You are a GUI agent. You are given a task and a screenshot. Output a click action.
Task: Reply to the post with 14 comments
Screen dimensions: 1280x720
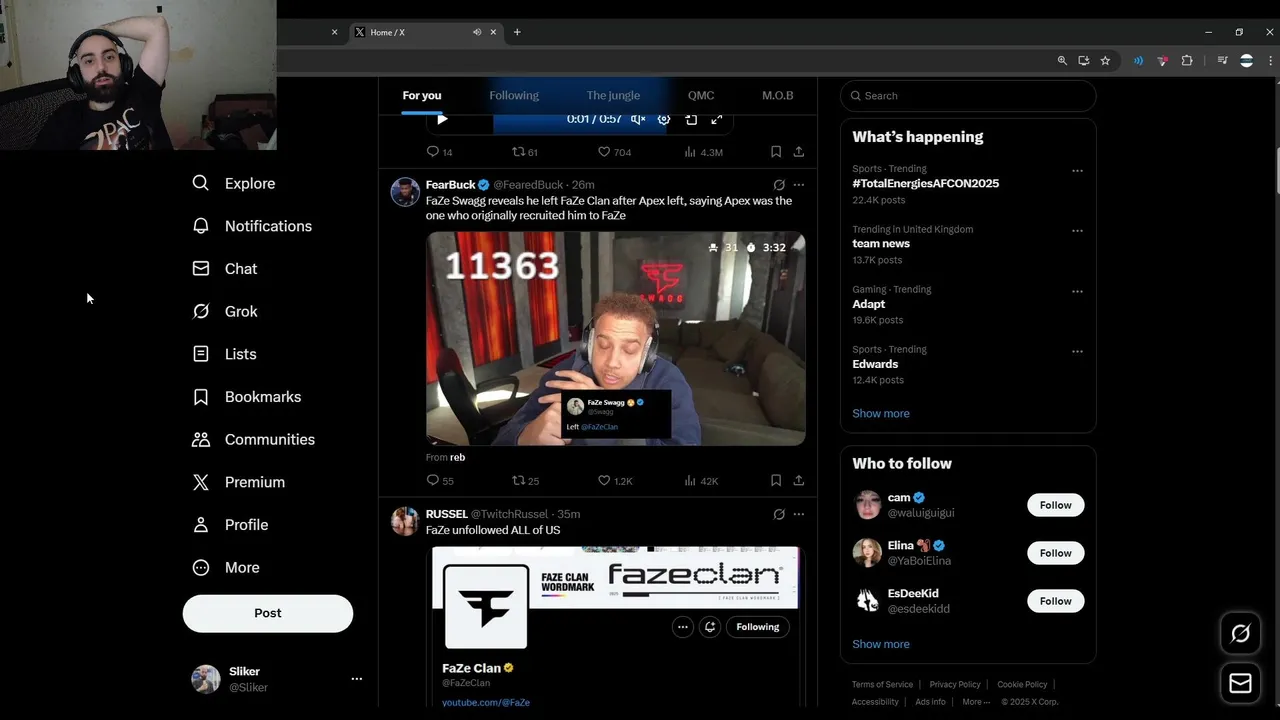click(440, 152)
